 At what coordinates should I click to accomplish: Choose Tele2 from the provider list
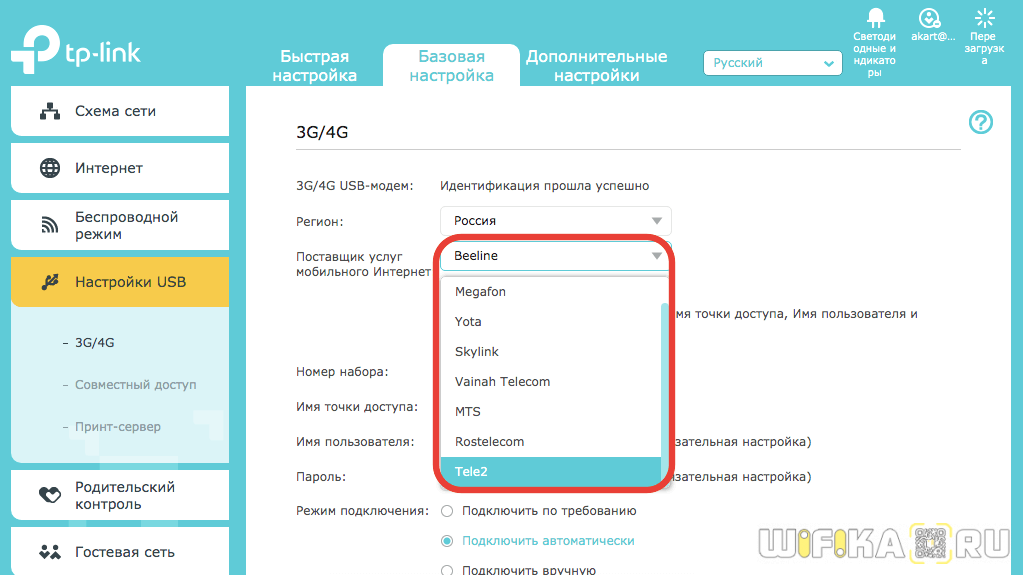point(551,472)
